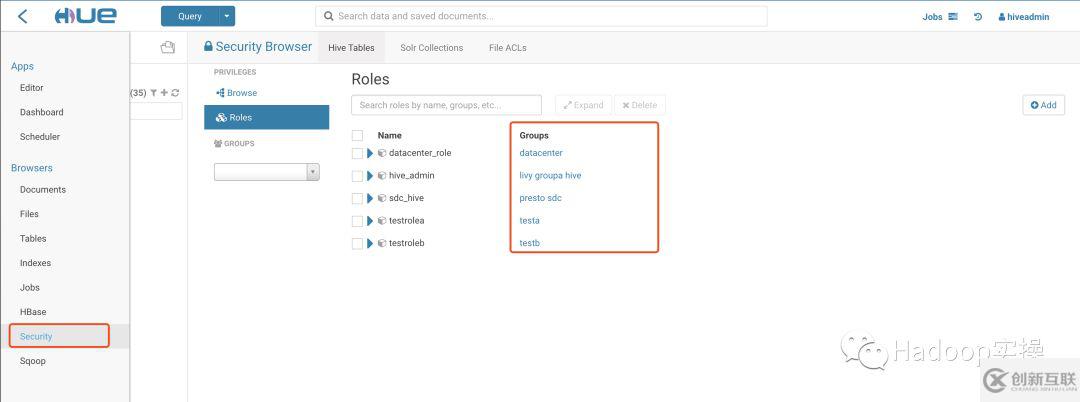This screenshot has width=1080, height=402.
Task: Expand the sdc_hive role row
Action: pos(370,198)
